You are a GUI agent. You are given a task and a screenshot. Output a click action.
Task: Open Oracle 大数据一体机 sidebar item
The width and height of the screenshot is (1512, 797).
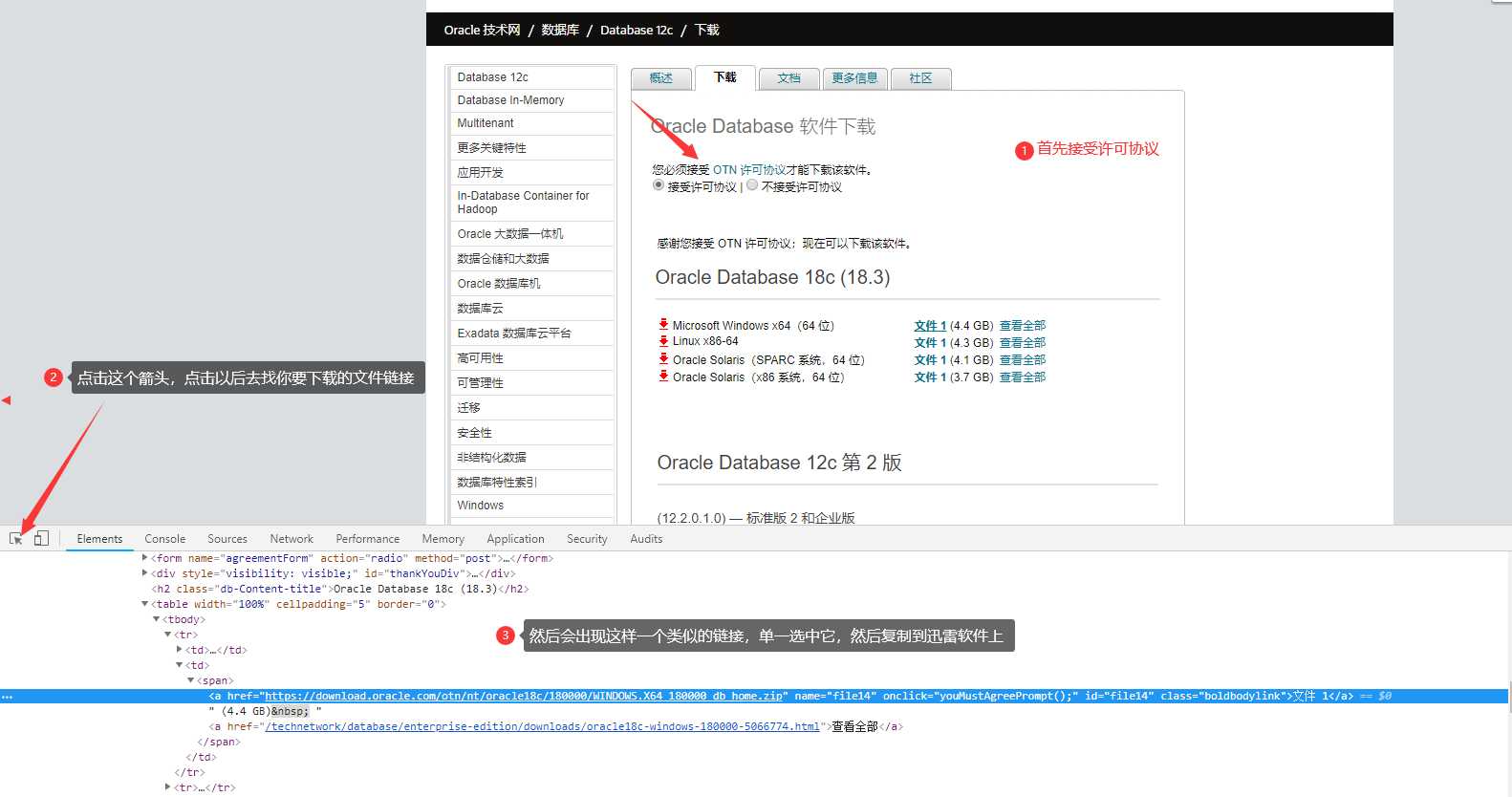[x=532, y=234]
